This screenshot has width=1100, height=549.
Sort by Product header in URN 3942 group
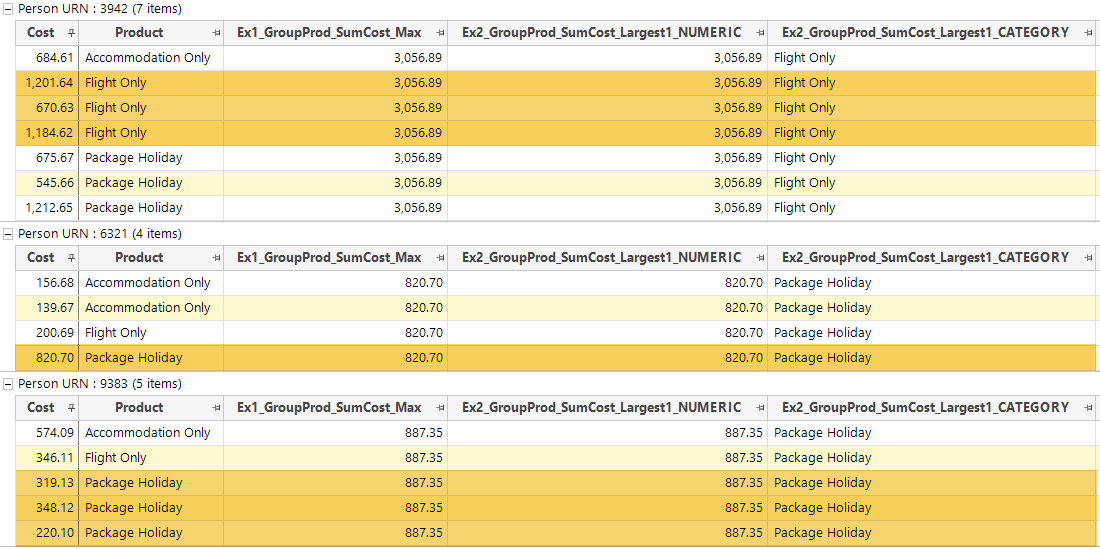(x=139, y=32)
